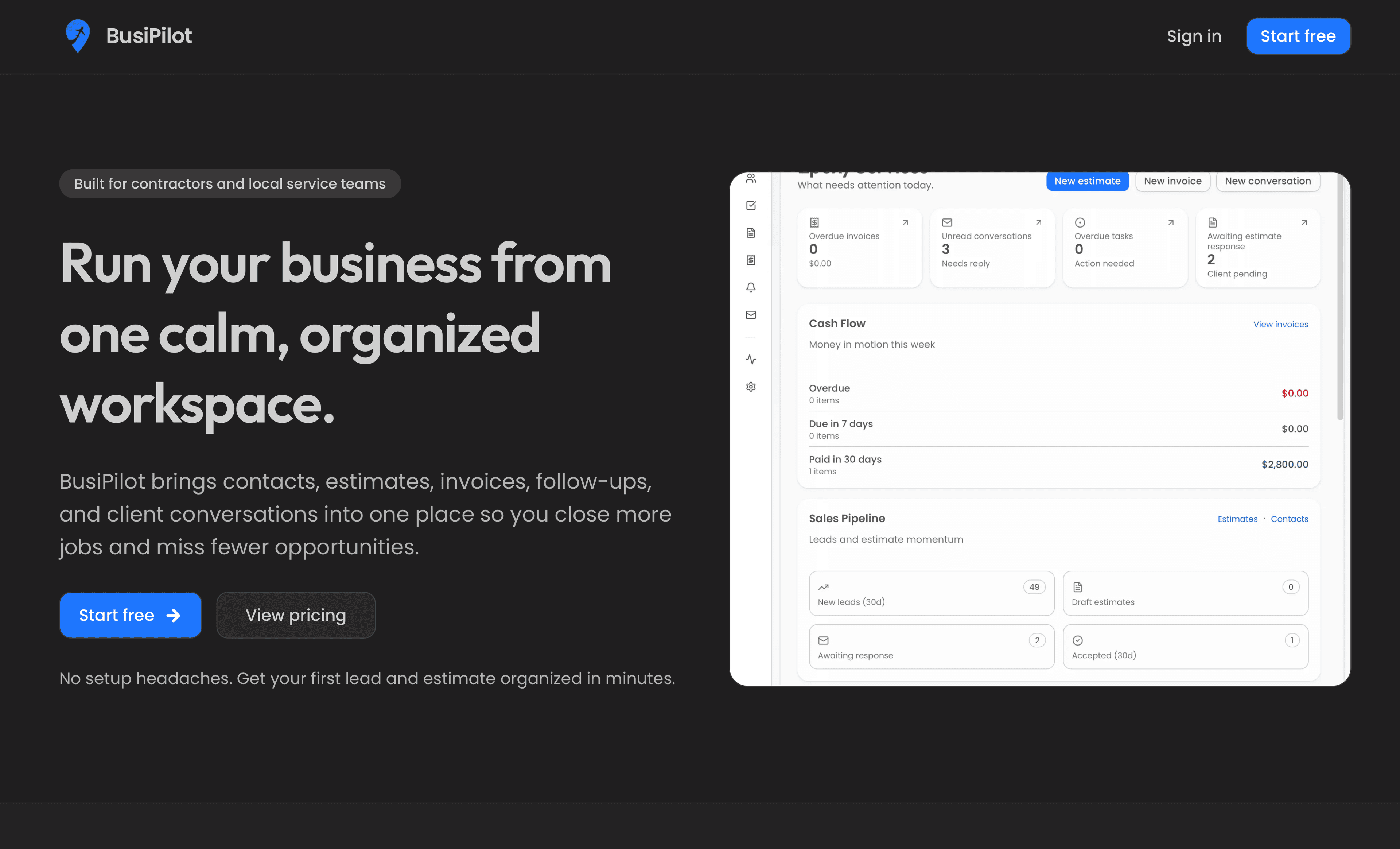Image resolution: width=1400 pixels, height=849 pixels.
Task: Click the New leads trend icon
Action: click(823, 587)
